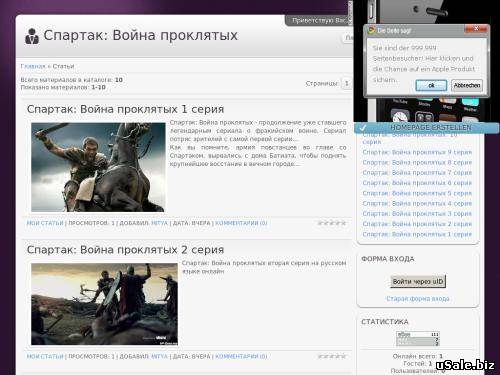Click the Войти через uID button
500x375 pixels.
418,281
